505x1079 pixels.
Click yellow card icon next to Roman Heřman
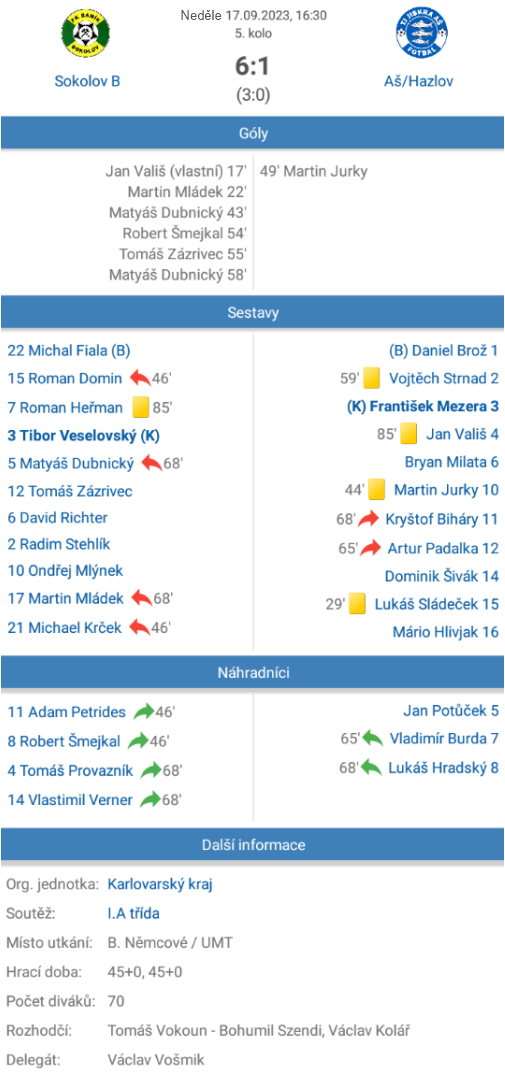pyautogui.click(x=141, y=408)
